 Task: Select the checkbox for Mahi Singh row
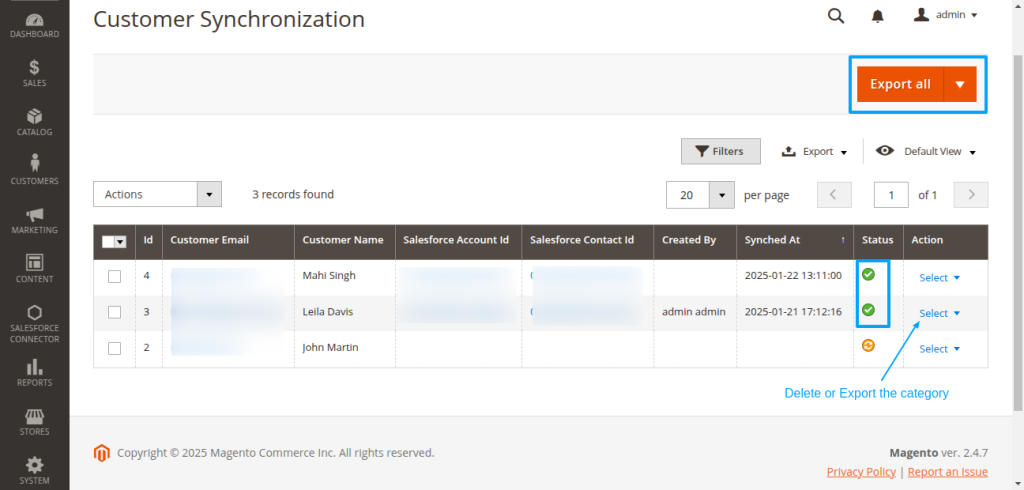[114, 276]
